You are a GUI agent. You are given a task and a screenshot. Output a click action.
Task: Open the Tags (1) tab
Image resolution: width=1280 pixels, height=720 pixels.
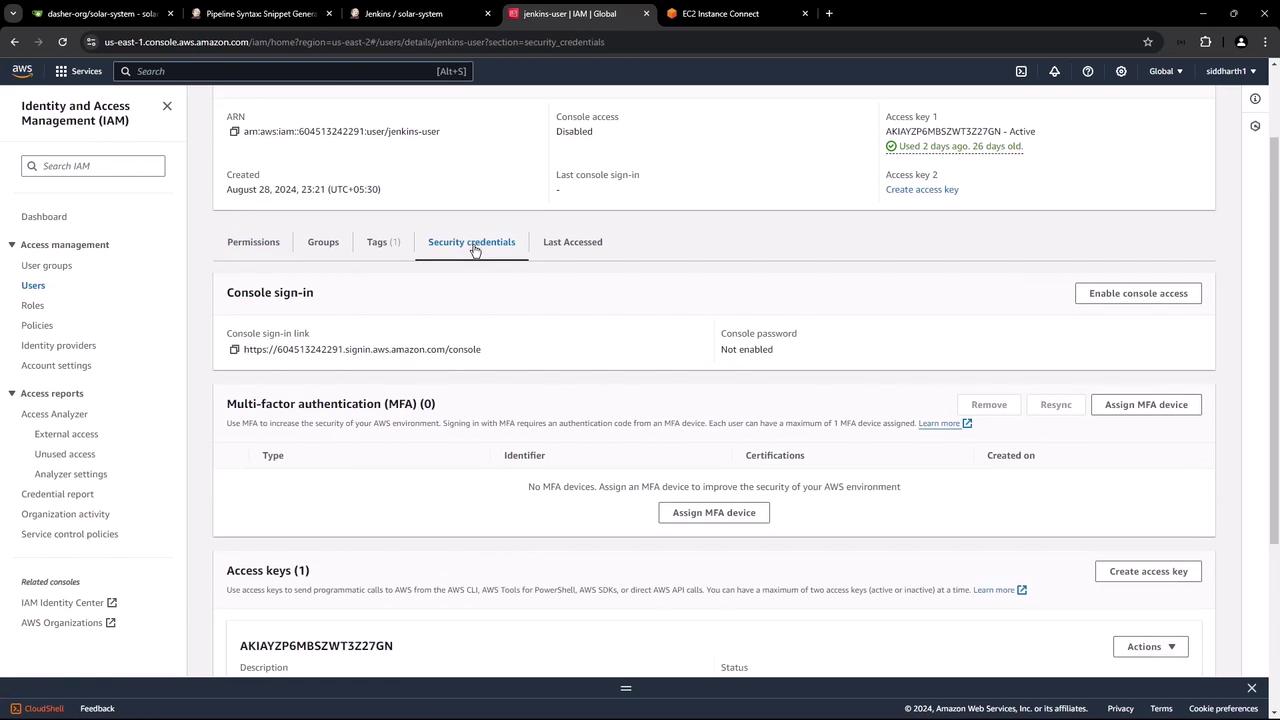(383, 242)
